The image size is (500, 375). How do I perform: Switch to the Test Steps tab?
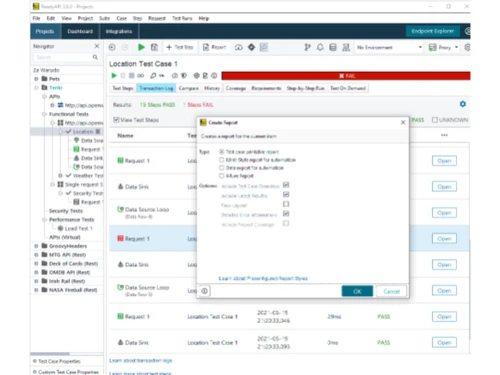point(123,88)
